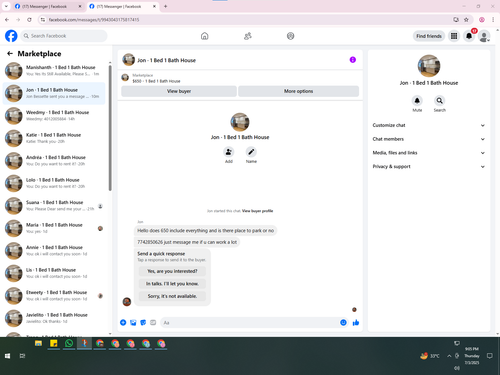Open the Javielito conversation

(54, 318)
